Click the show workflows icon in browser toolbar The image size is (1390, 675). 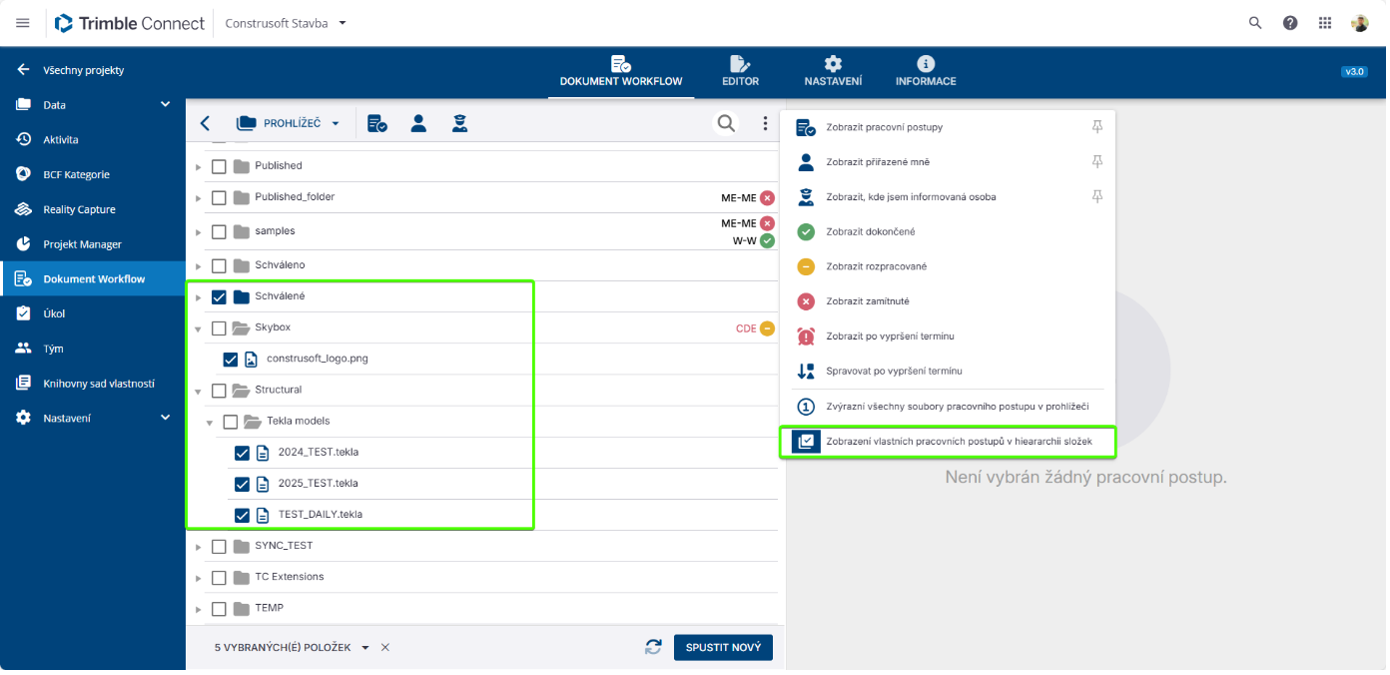click(x=377, y=123)
